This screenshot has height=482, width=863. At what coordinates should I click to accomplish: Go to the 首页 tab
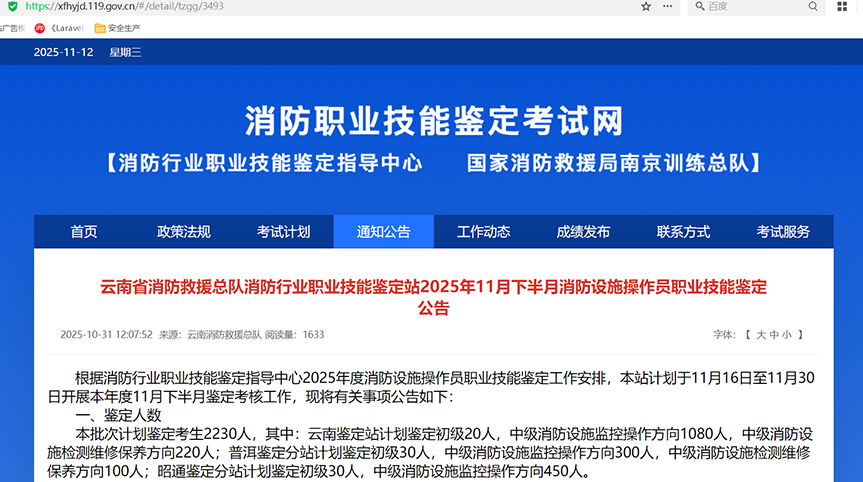point(84,232)
